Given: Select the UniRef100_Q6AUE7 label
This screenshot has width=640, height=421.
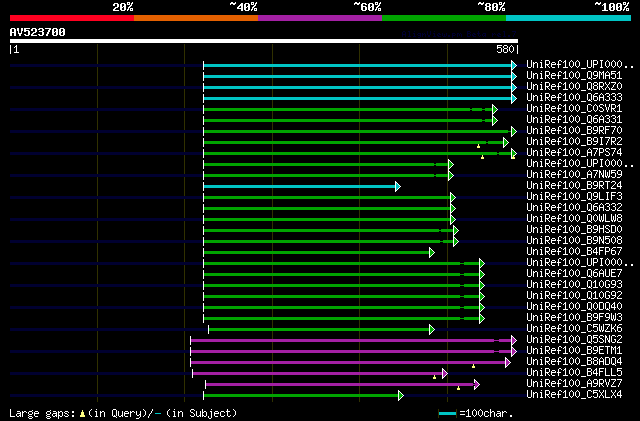Looking at the screenshot, I should [574, 274].
